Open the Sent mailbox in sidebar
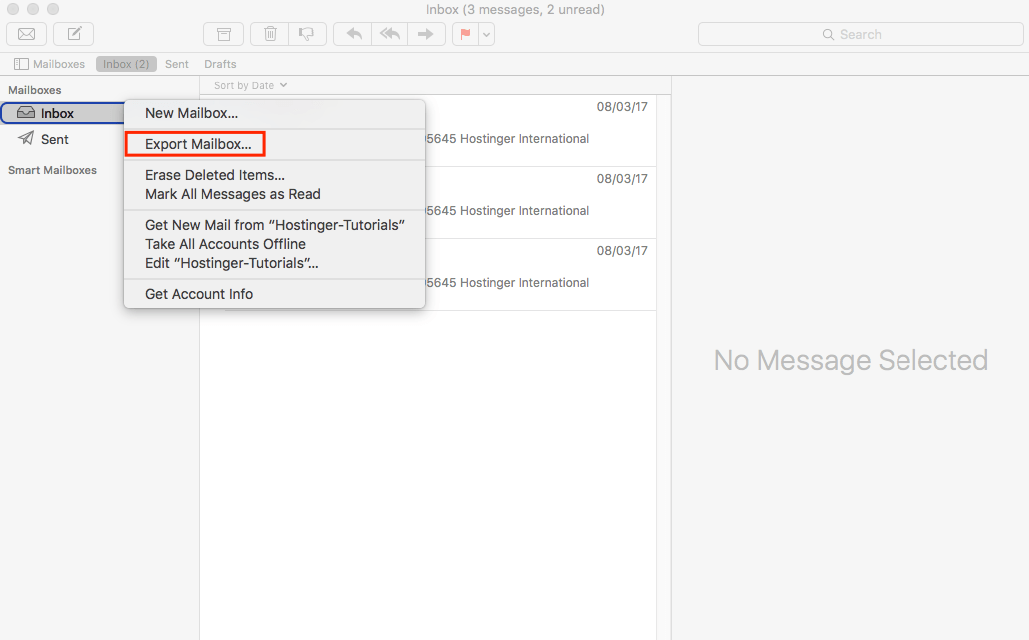 coord(55,139)
